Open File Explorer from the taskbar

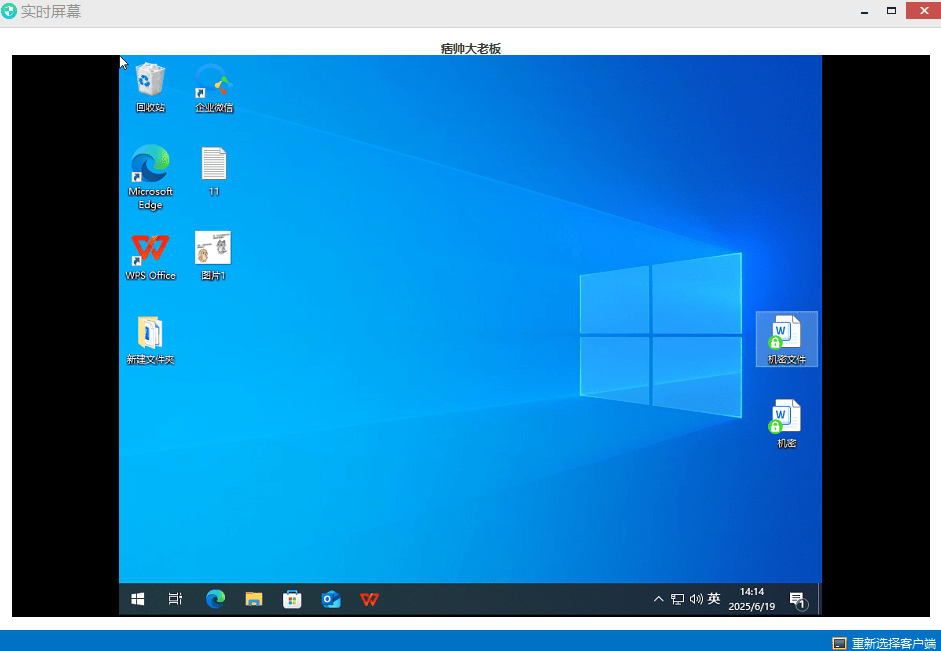254,599
